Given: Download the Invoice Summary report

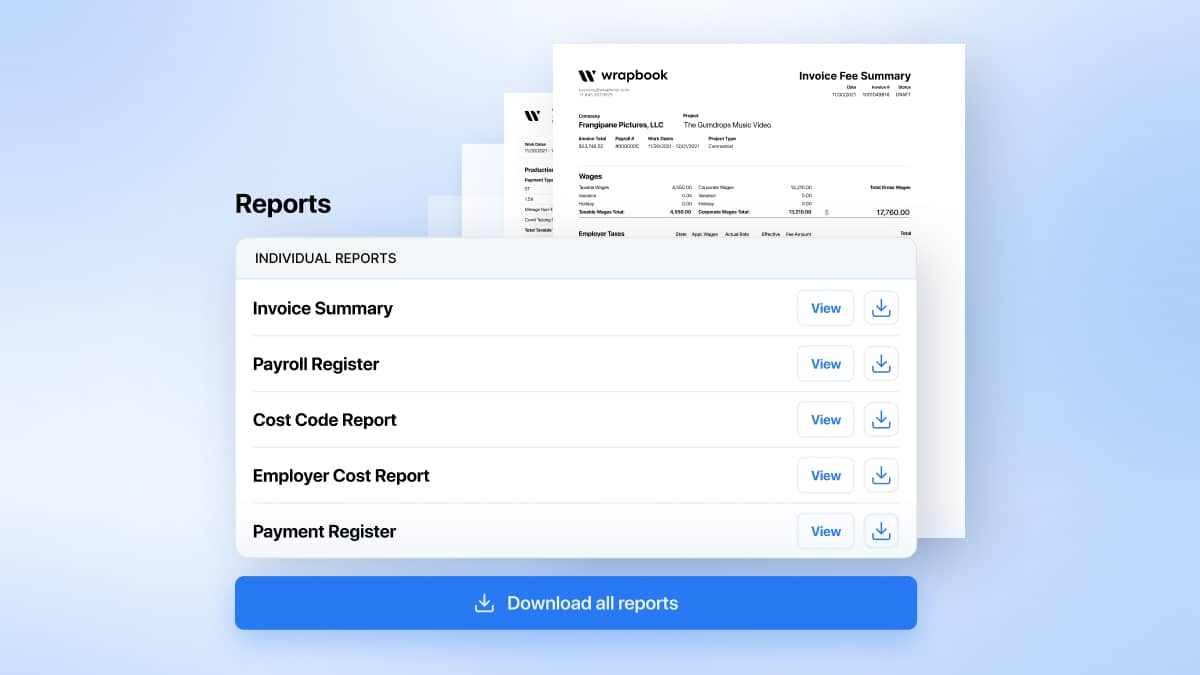Looking at the screenshot, I should pyautogui.click(x=881, y=307).
